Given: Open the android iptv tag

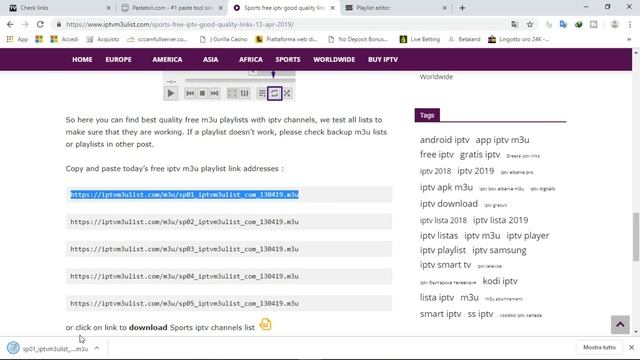Looking at the screenshot, I should click(x=444, y=140).
